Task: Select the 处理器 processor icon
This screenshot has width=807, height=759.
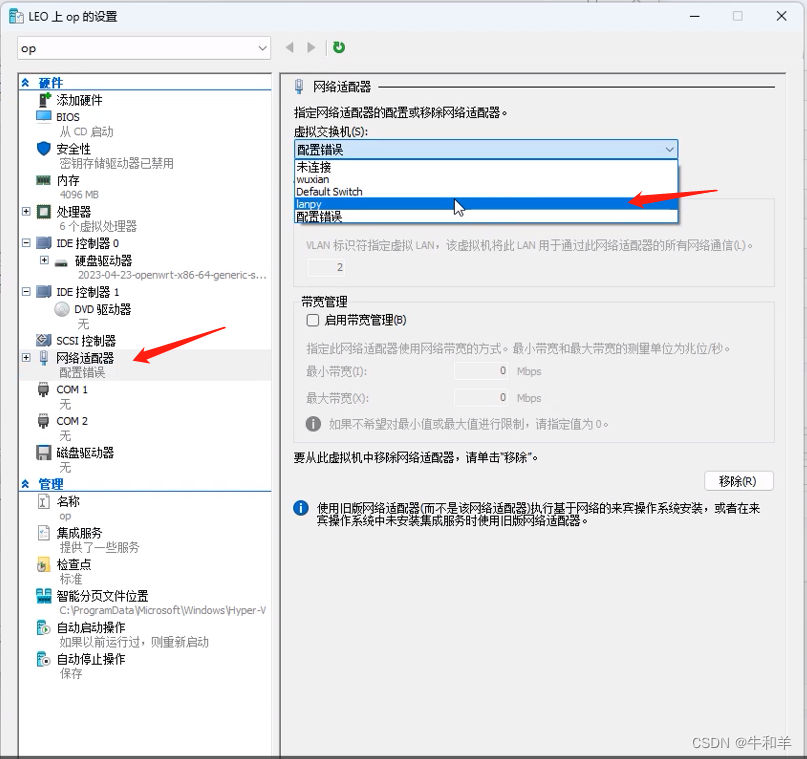Action: point(44,211)
